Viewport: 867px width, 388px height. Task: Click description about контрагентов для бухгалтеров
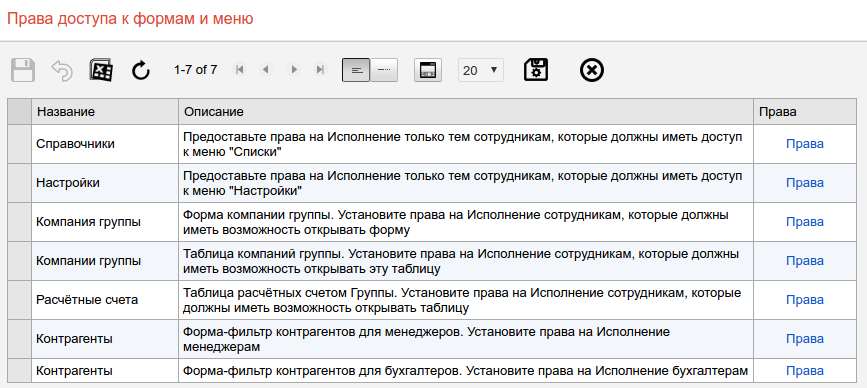(466, 371)
